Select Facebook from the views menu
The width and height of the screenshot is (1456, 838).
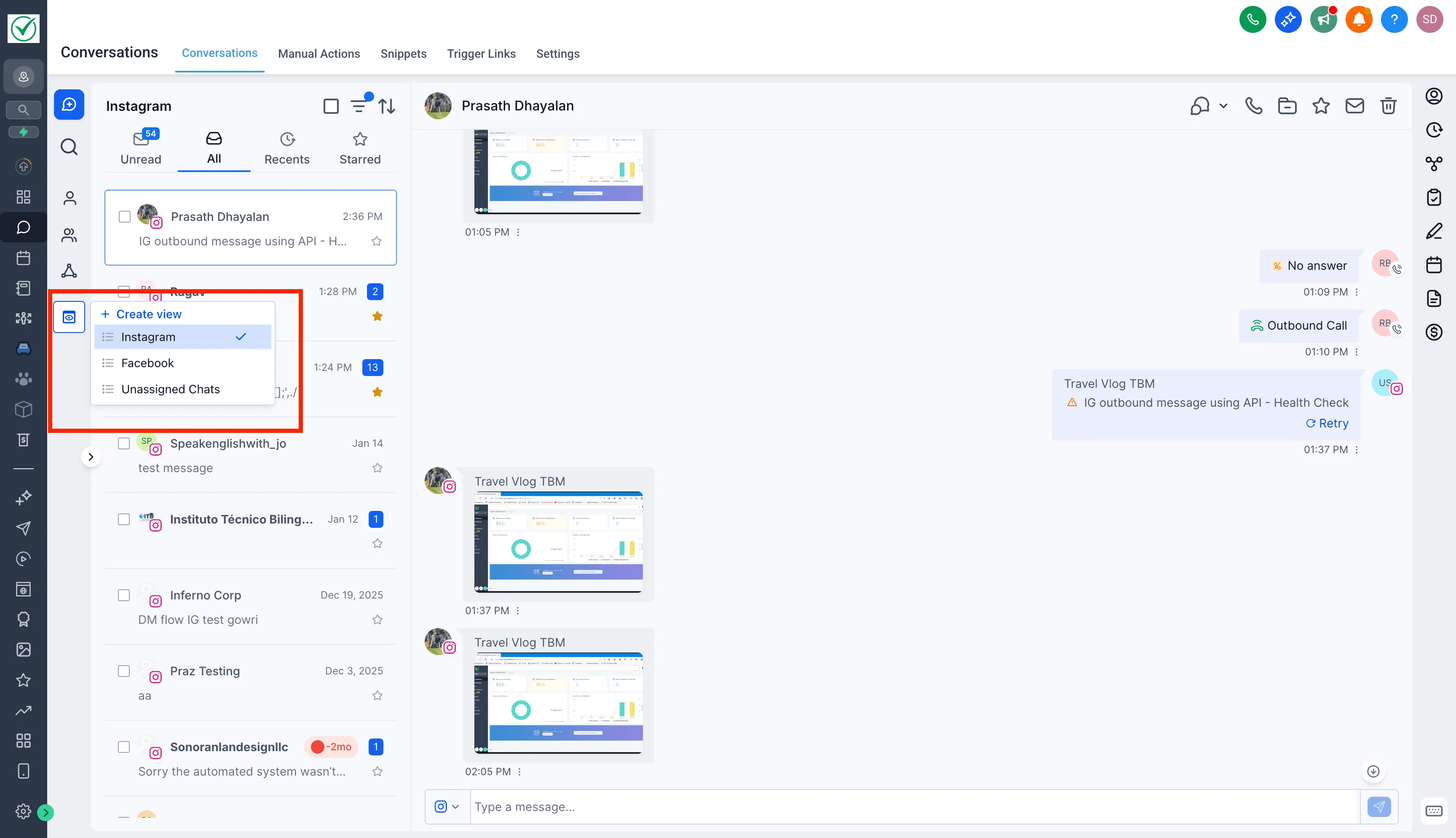[x=147, y=363]
